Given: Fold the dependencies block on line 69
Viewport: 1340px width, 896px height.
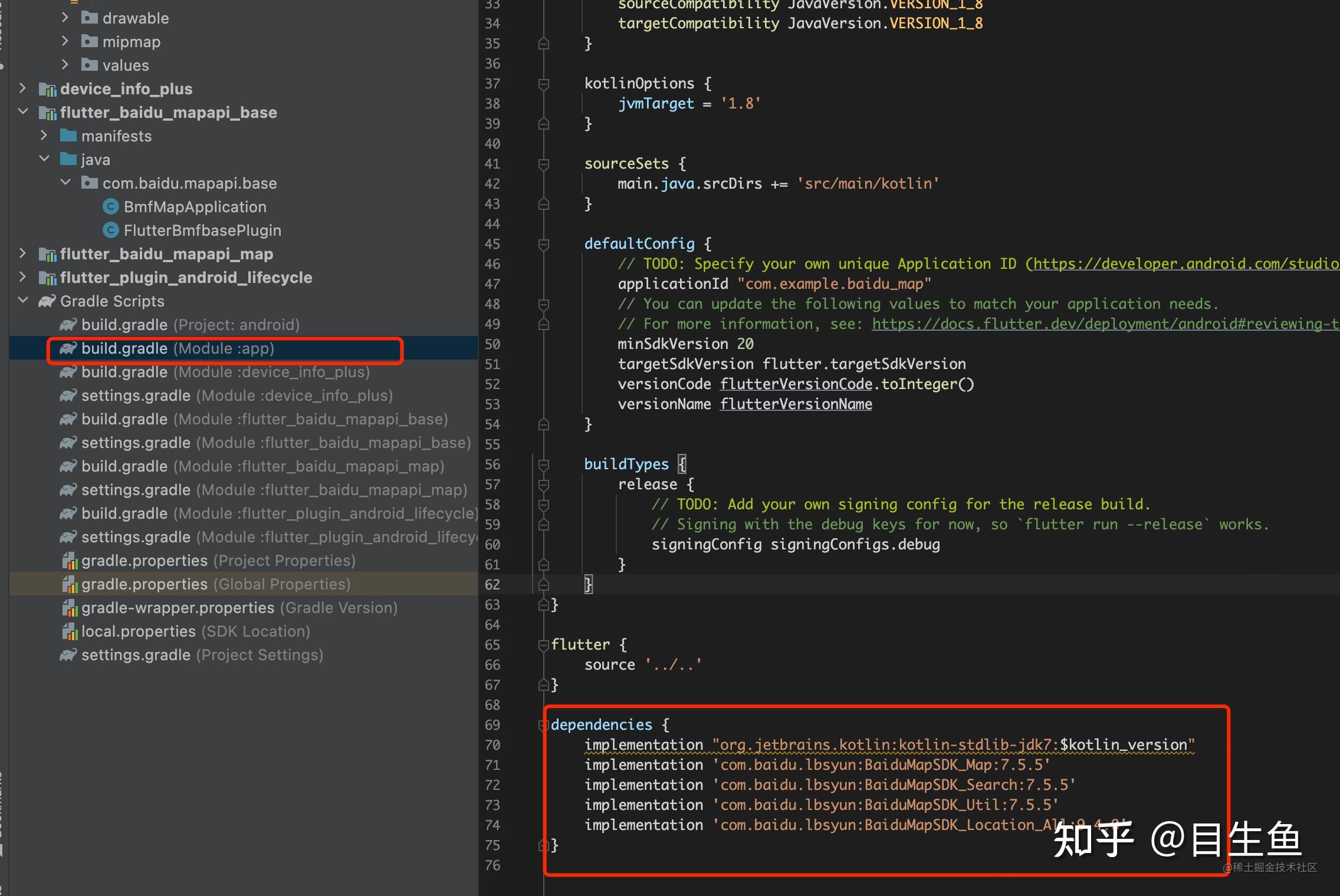Looking at the screenshot, I should point(544,725).
